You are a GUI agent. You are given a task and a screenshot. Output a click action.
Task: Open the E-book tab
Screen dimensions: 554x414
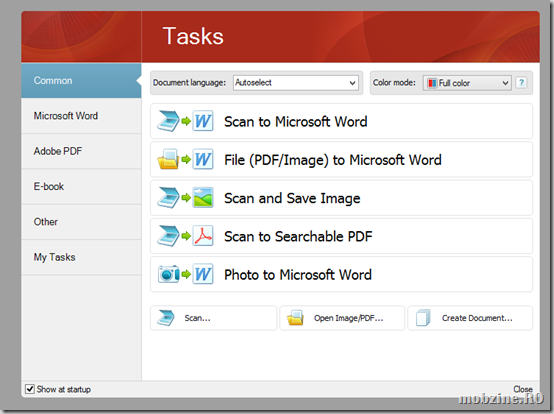click(x=81, y=187)
